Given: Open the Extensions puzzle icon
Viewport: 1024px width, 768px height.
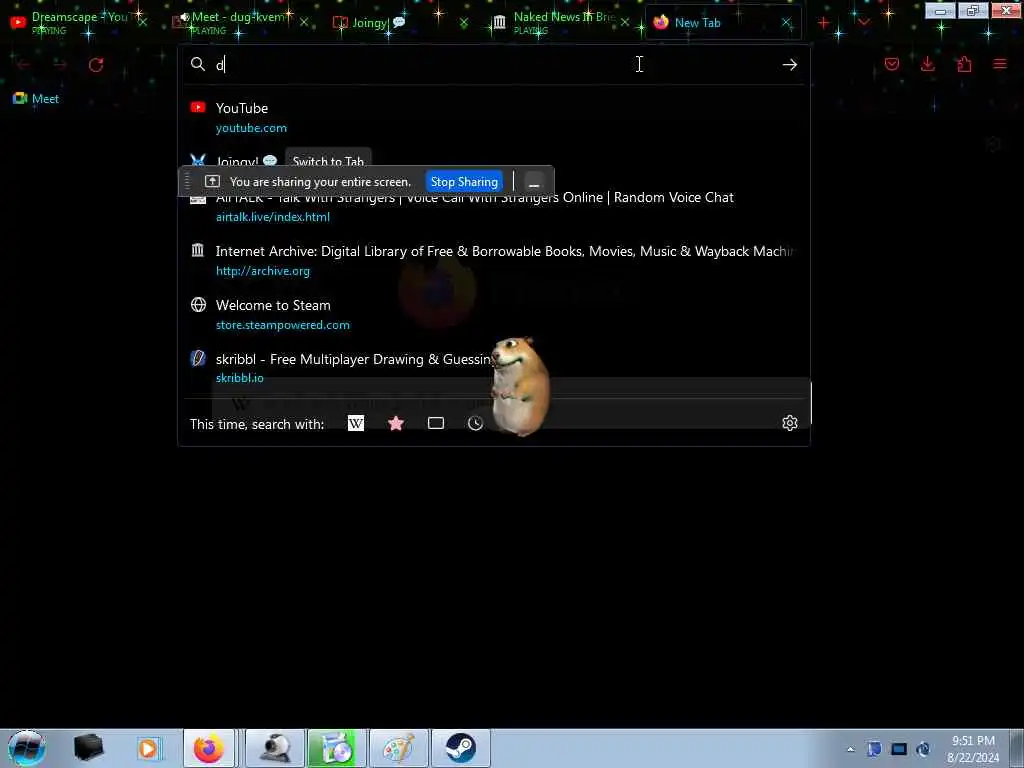Looking at the screenshot, I should click(964, 64).
